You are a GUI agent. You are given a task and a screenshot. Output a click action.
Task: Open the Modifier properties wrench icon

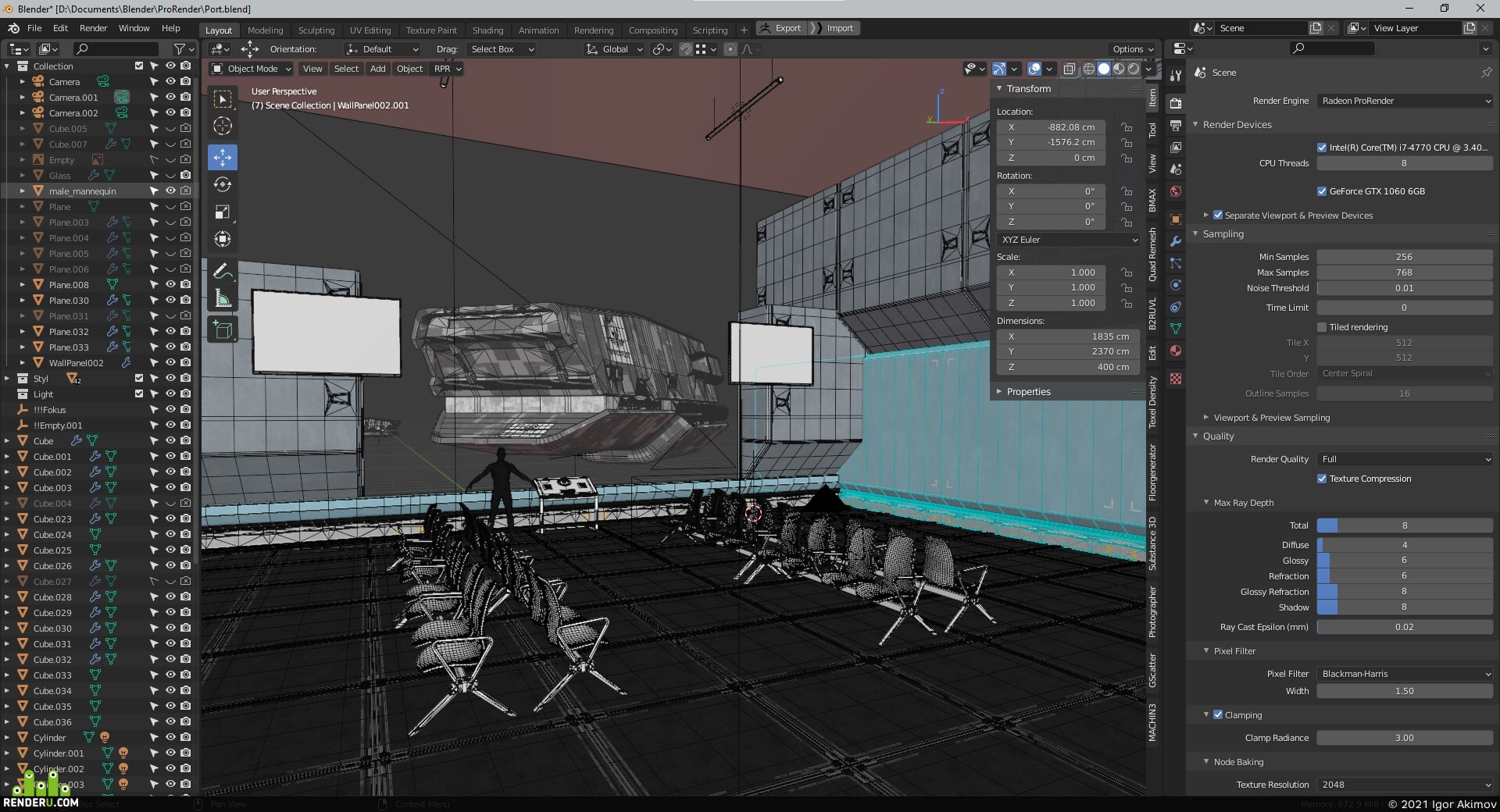1176,241
